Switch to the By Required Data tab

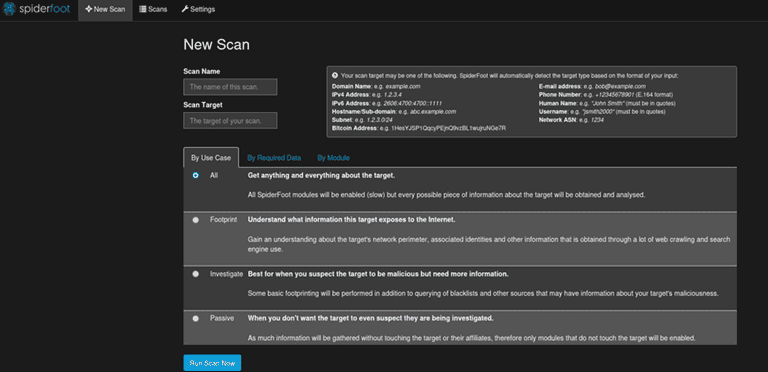(274, 158)
